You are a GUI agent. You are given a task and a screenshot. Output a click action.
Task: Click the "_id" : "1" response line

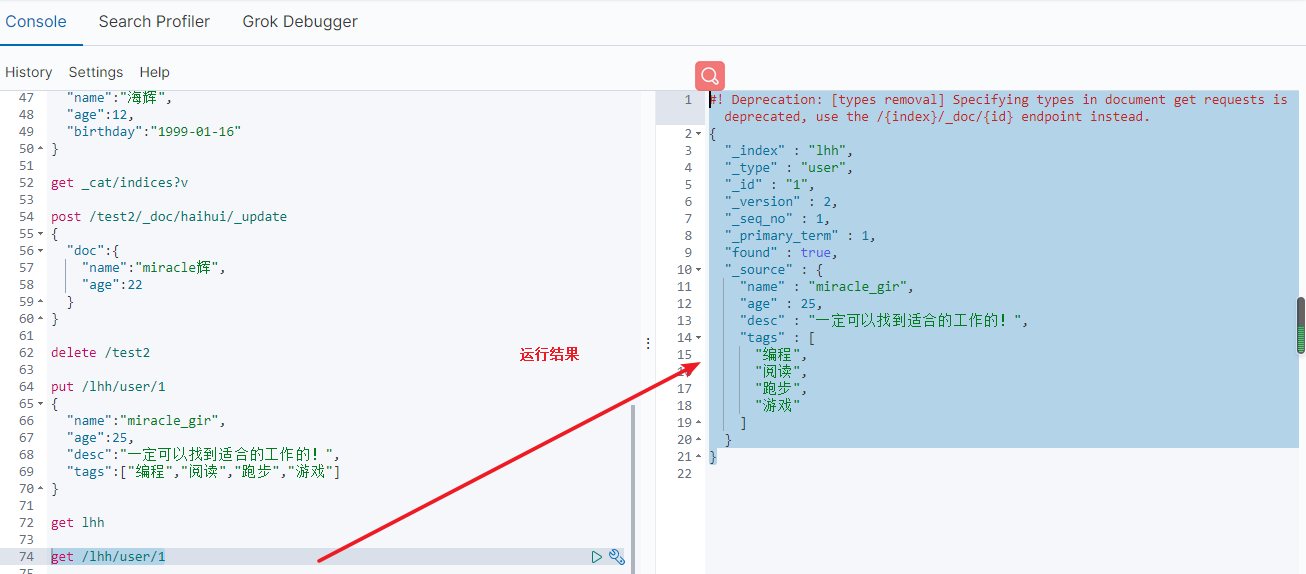click(770, 185)
